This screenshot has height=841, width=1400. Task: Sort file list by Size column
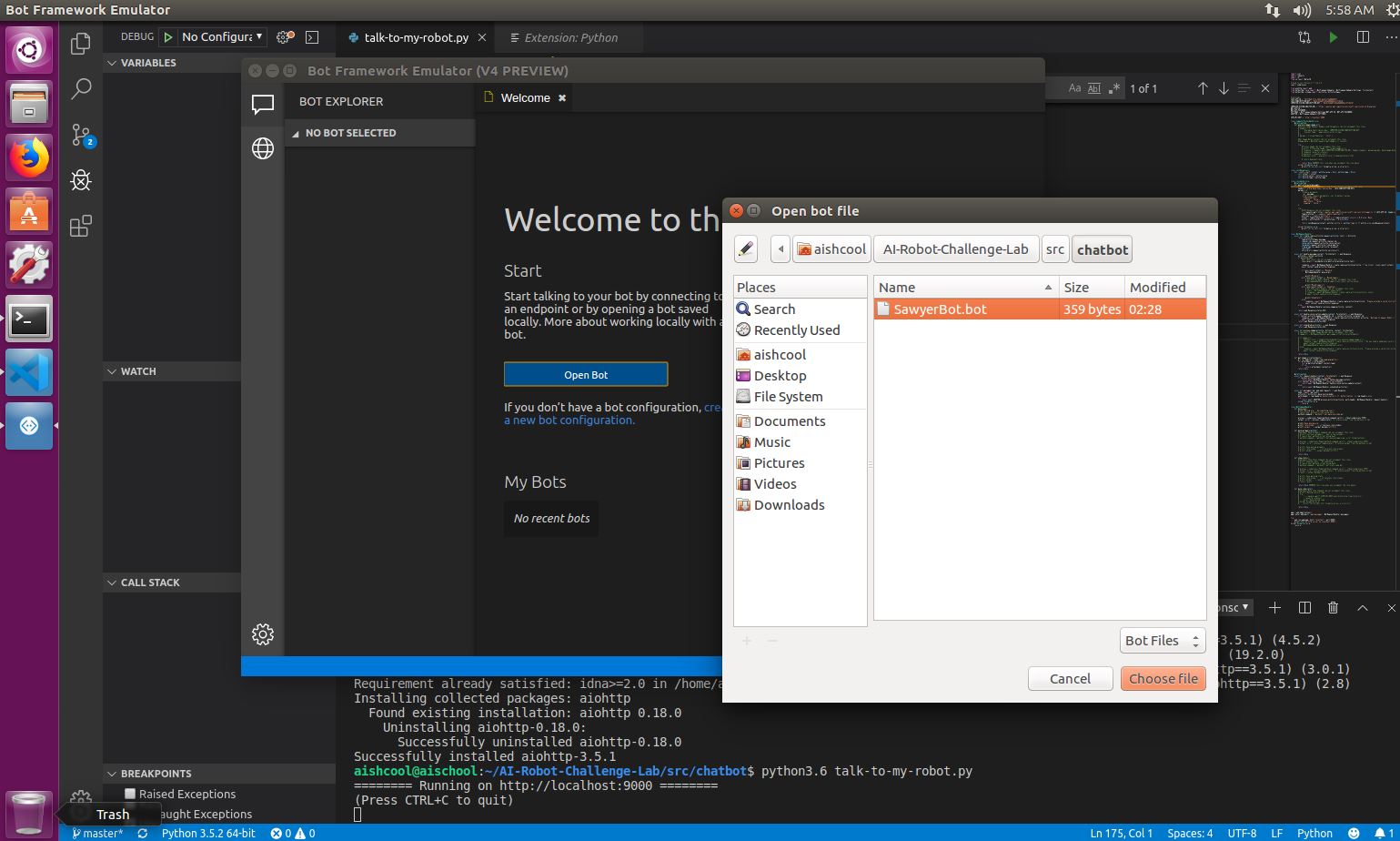tap(1092, 287)
